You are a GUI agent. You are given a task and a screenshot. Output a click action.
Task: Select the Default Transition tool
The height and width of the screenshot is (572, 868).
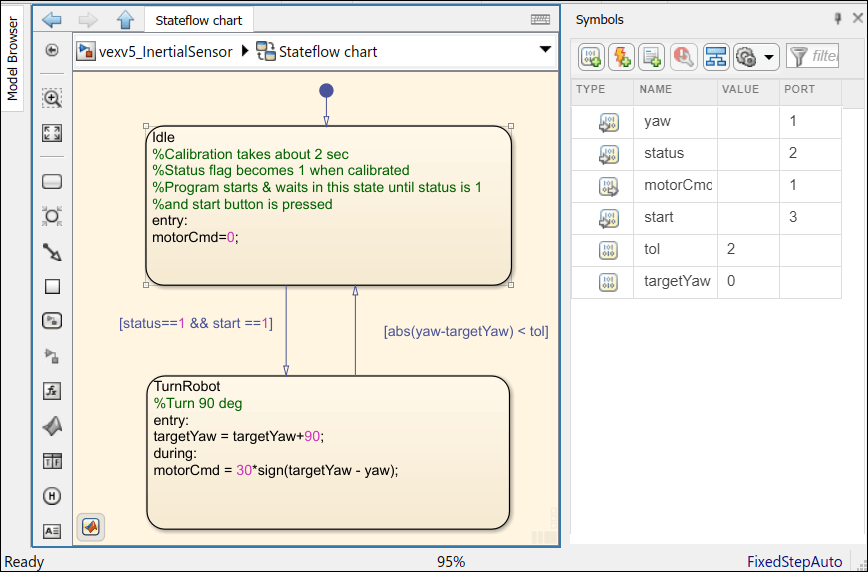pyautogui.click(x=52, y=251)
